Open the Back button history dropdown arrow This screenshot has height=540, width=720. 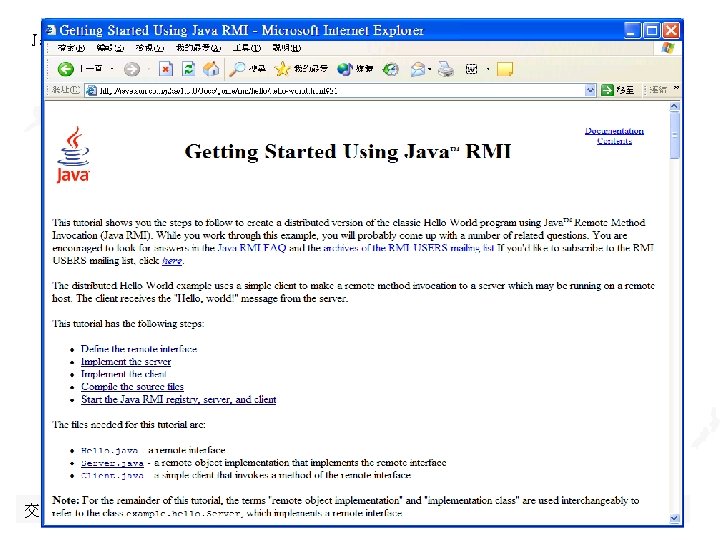click(x=112, y=69)
